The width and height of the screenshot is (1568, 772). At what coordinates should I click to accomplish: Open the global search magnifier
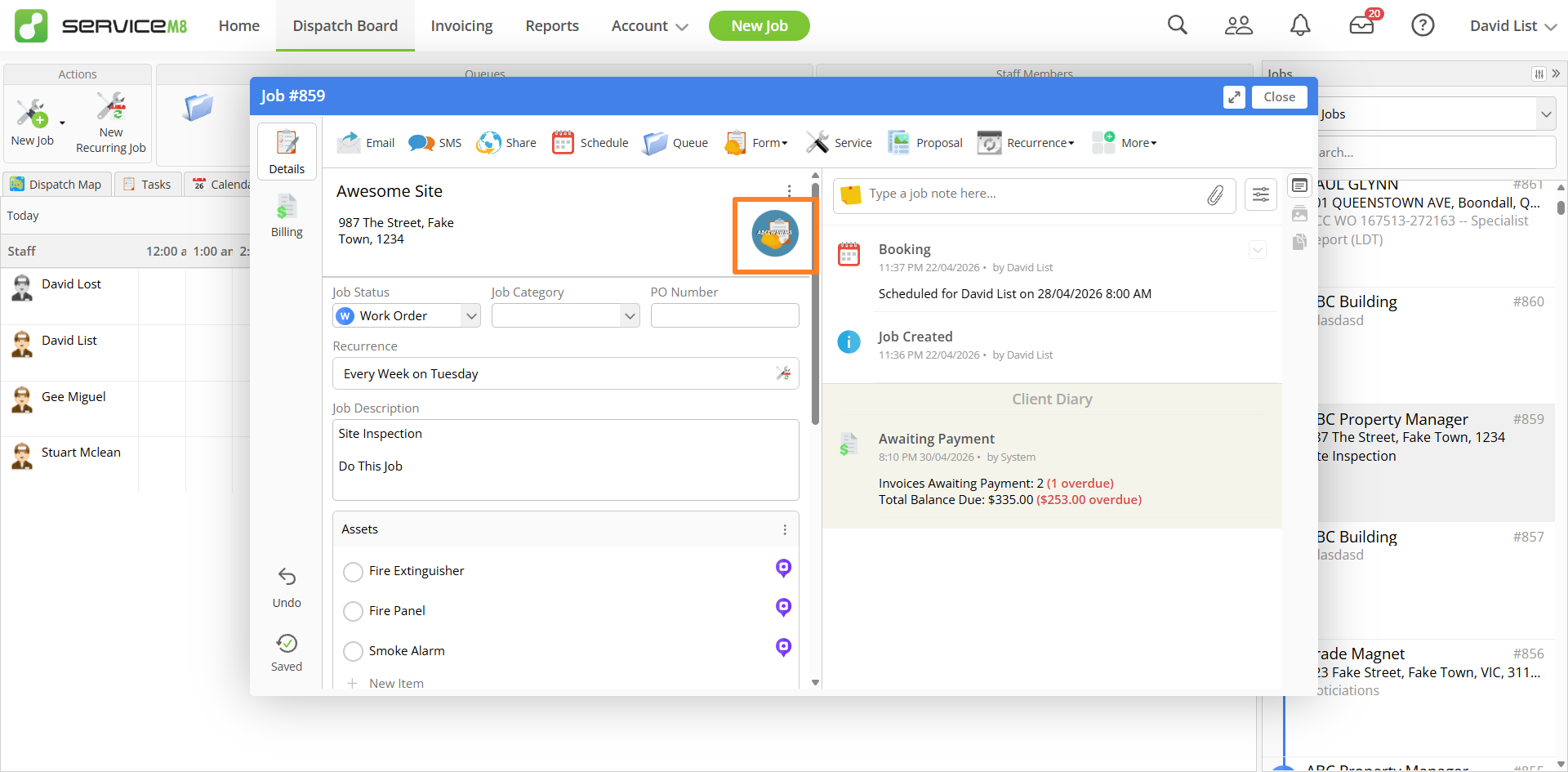click(1177, 25)
